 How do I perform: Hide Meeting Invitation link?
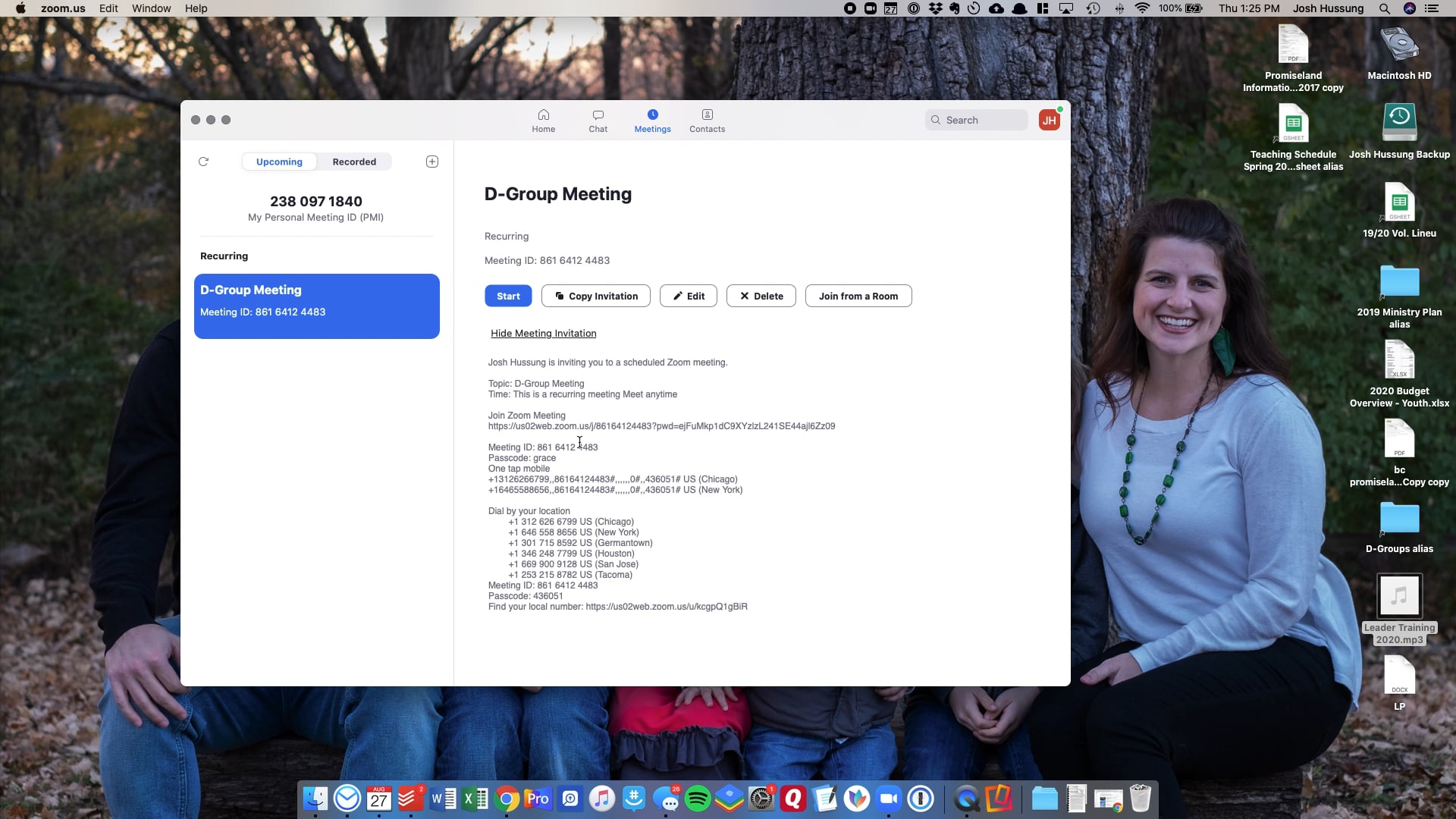pyautogui.click(x=543, y=333)
